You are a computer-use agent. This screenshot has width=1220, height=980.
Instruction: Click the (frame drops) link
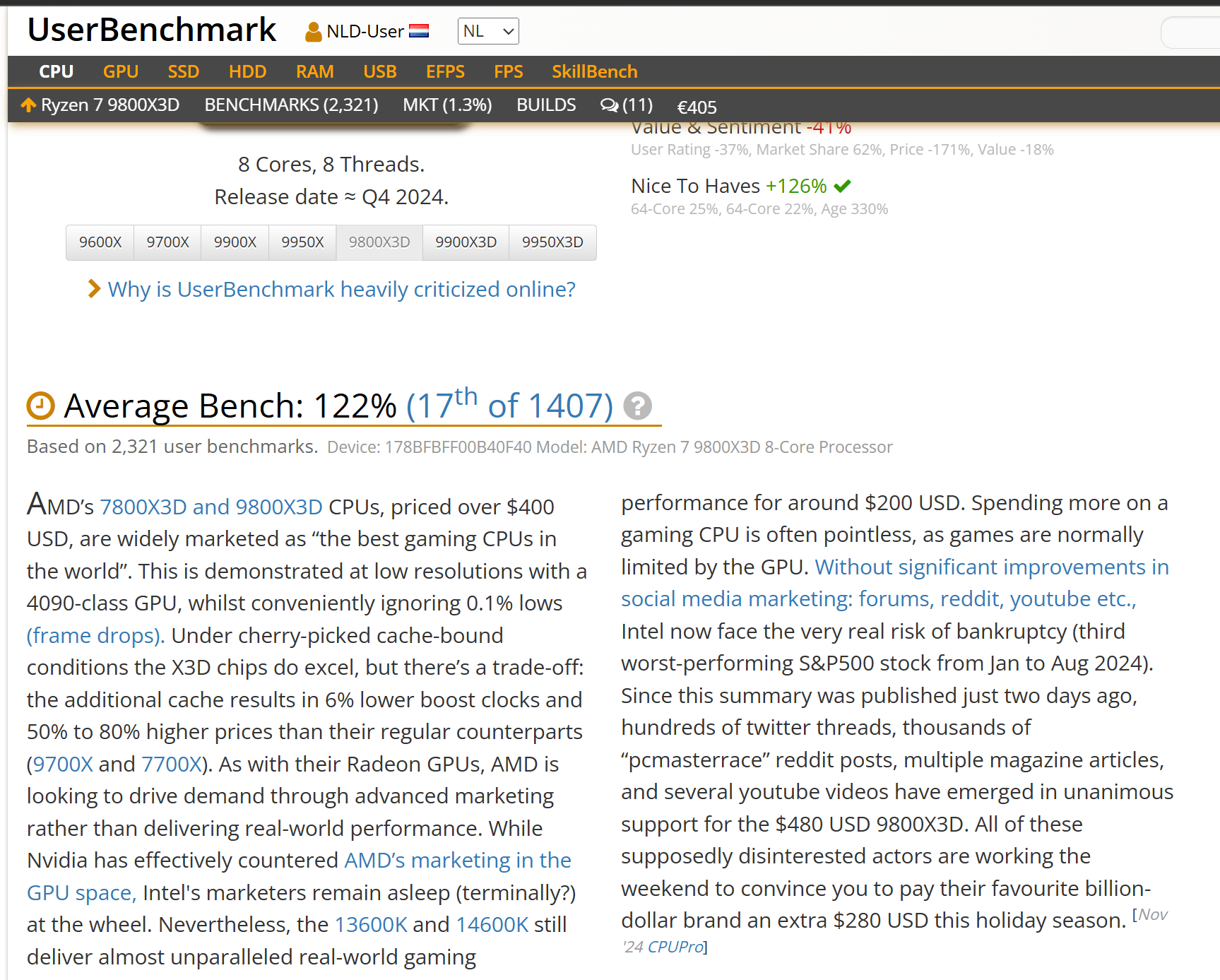tap(95, 635)
